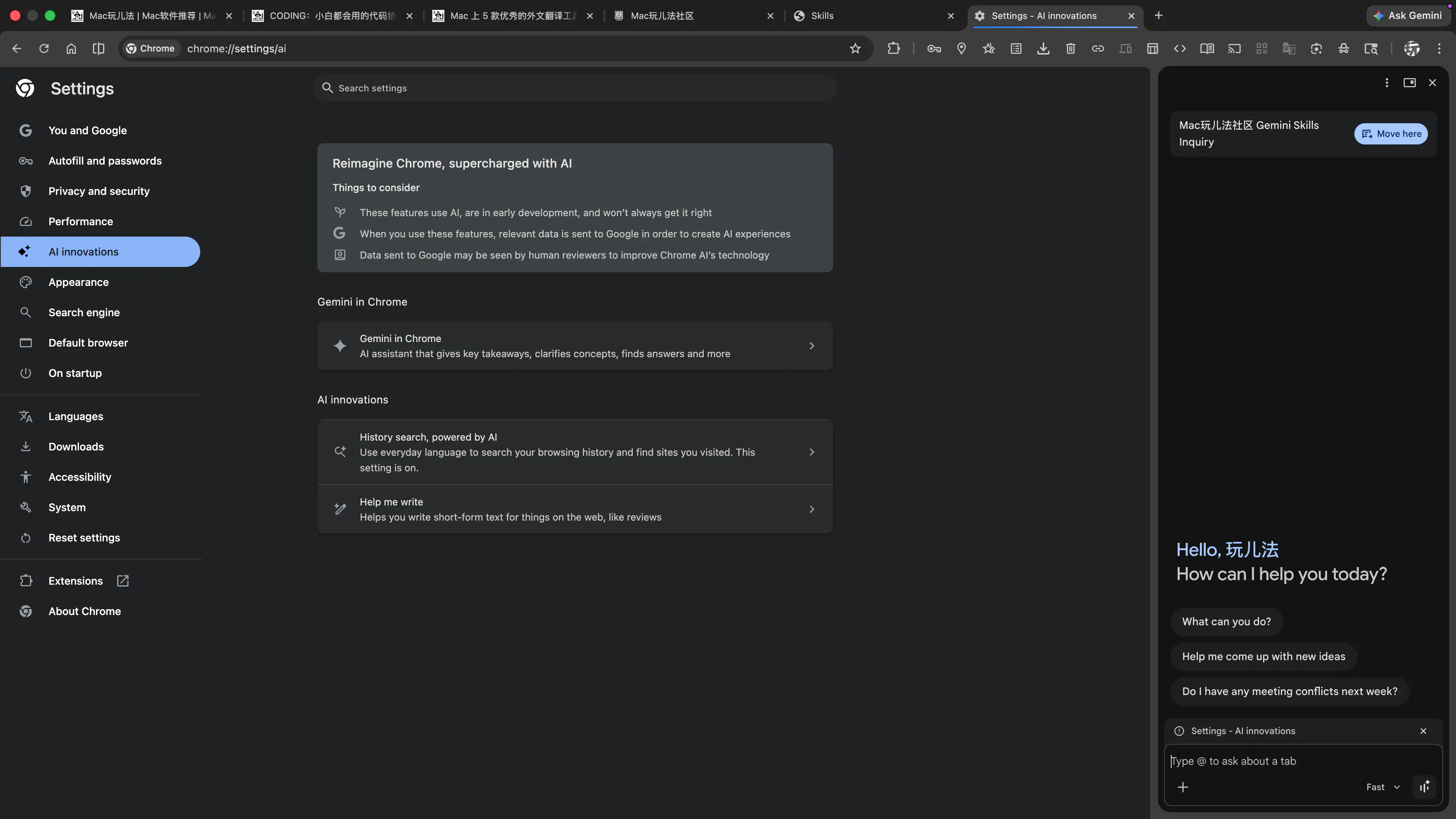Bookmark this page with the star icon
The image size is (1456, 819).
tap(855, 49)
